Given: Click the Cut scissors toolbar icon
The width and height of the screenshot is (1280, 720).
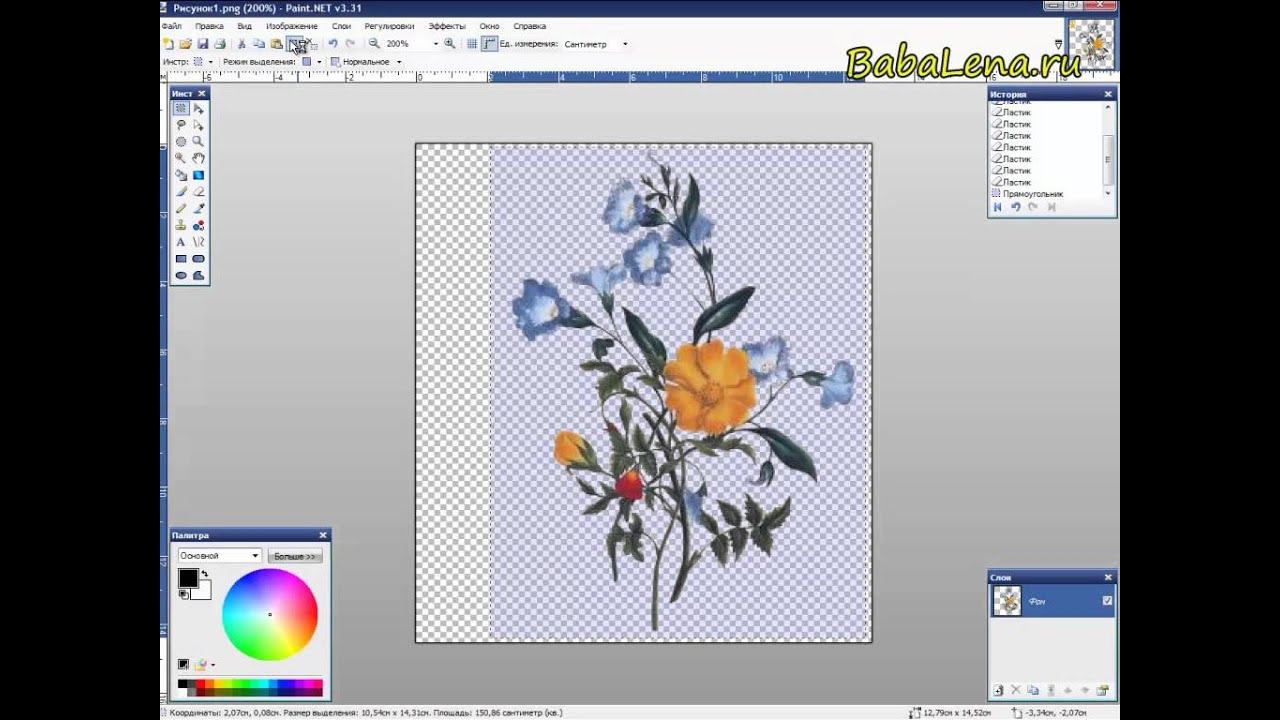Looking at the screenshot, I should click(241, 44).
